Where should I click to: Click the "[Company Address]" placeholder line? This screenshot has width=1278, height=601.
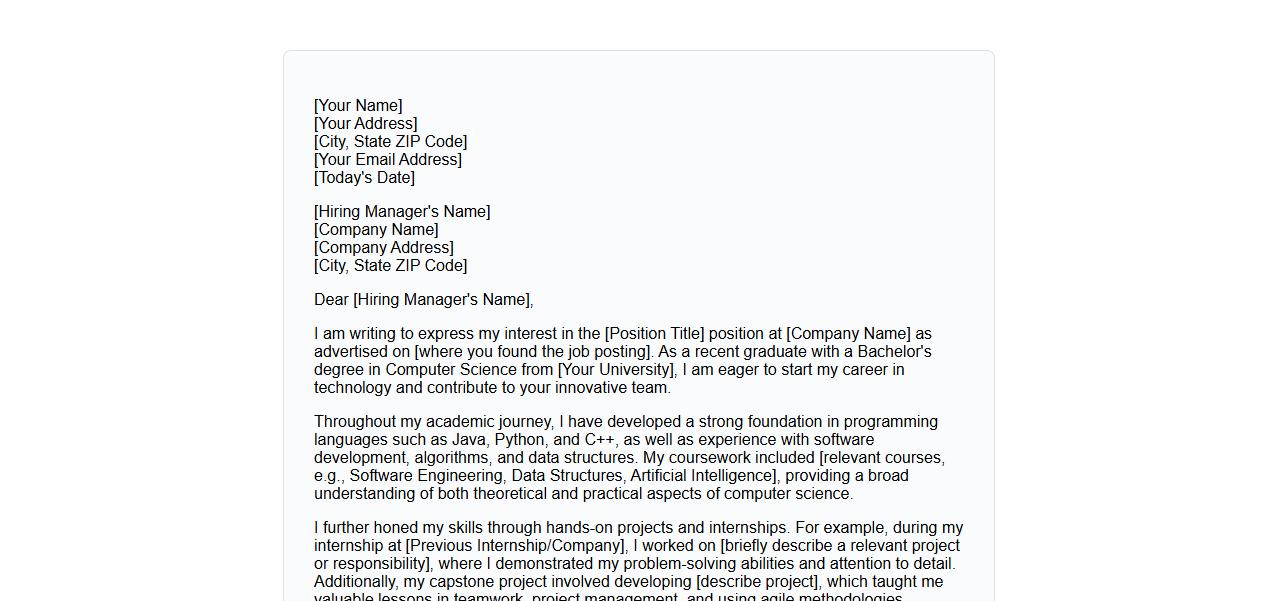(x=383, y=248)
